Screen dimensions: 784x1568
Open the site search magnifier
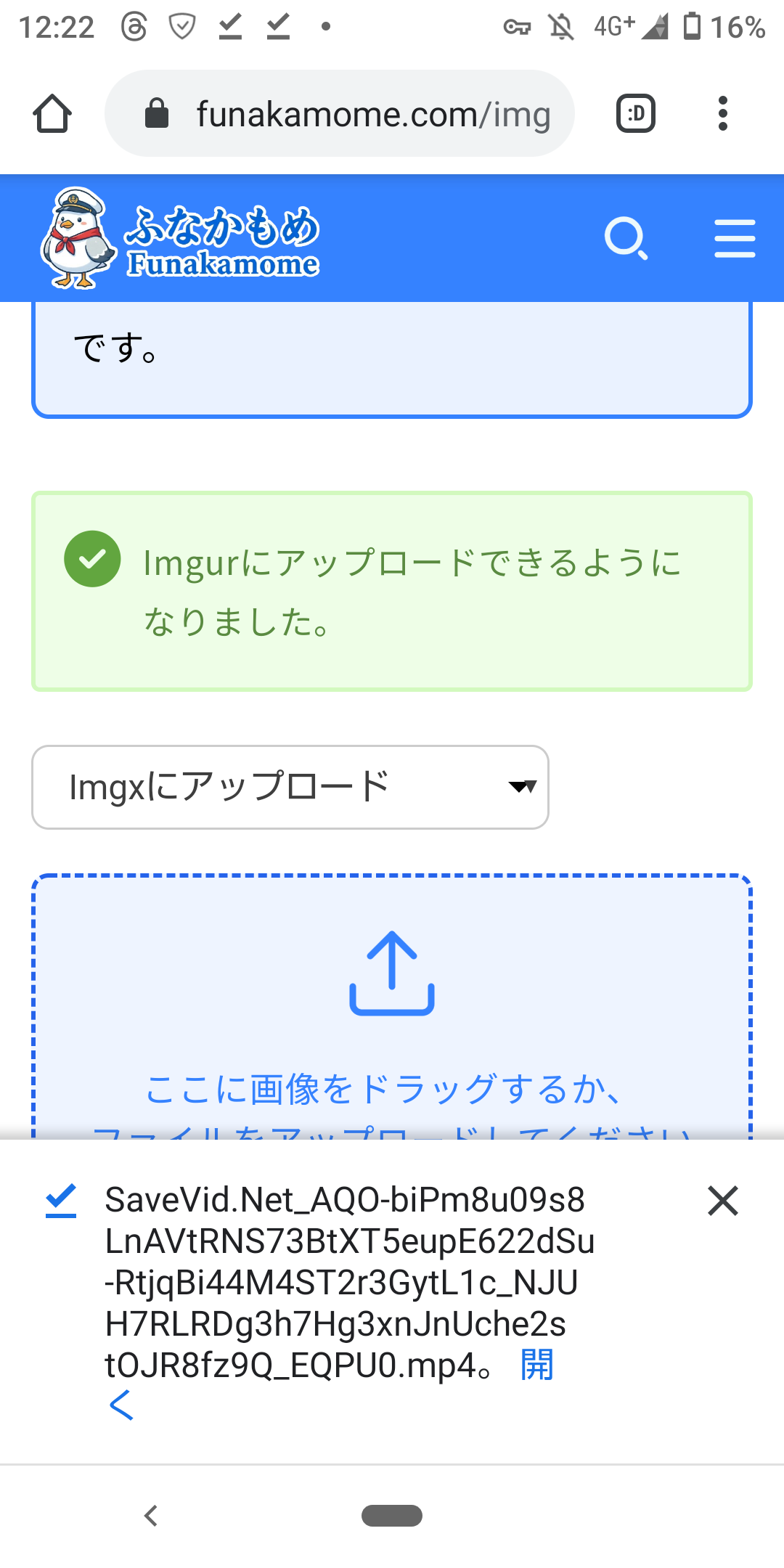pyautogui.click(x=626, y=238)
